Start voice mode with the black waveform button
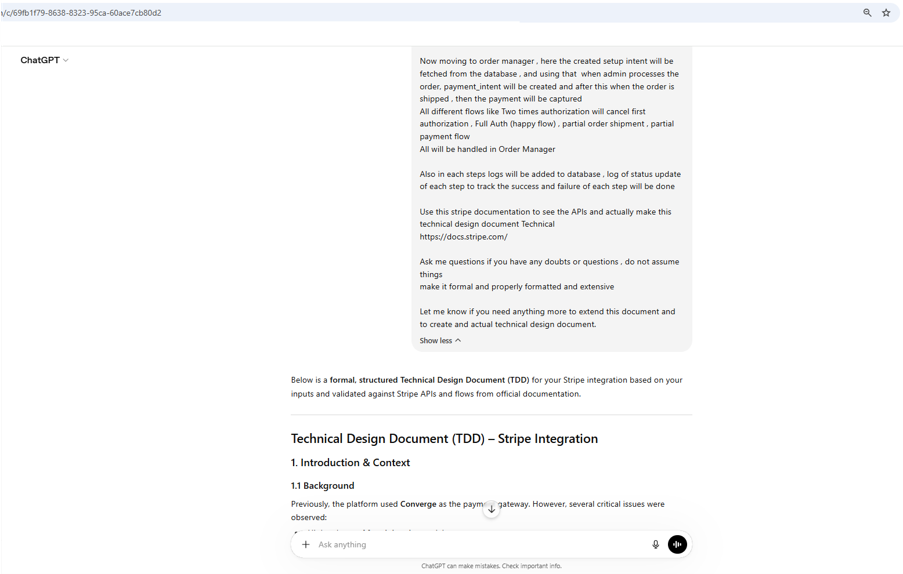Viewport: 903px width, 574px height. click(x=677, y=544)
